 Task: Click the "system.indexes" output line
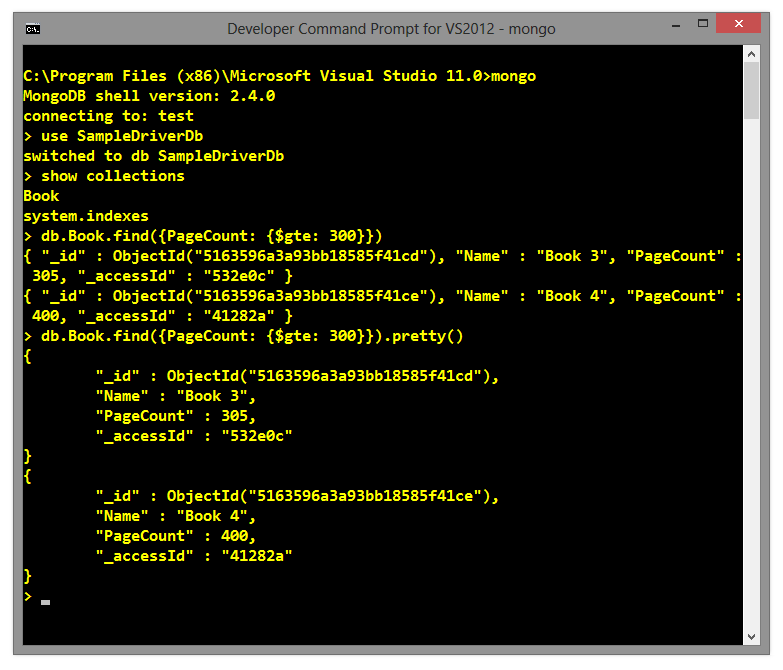pos(85,216)
